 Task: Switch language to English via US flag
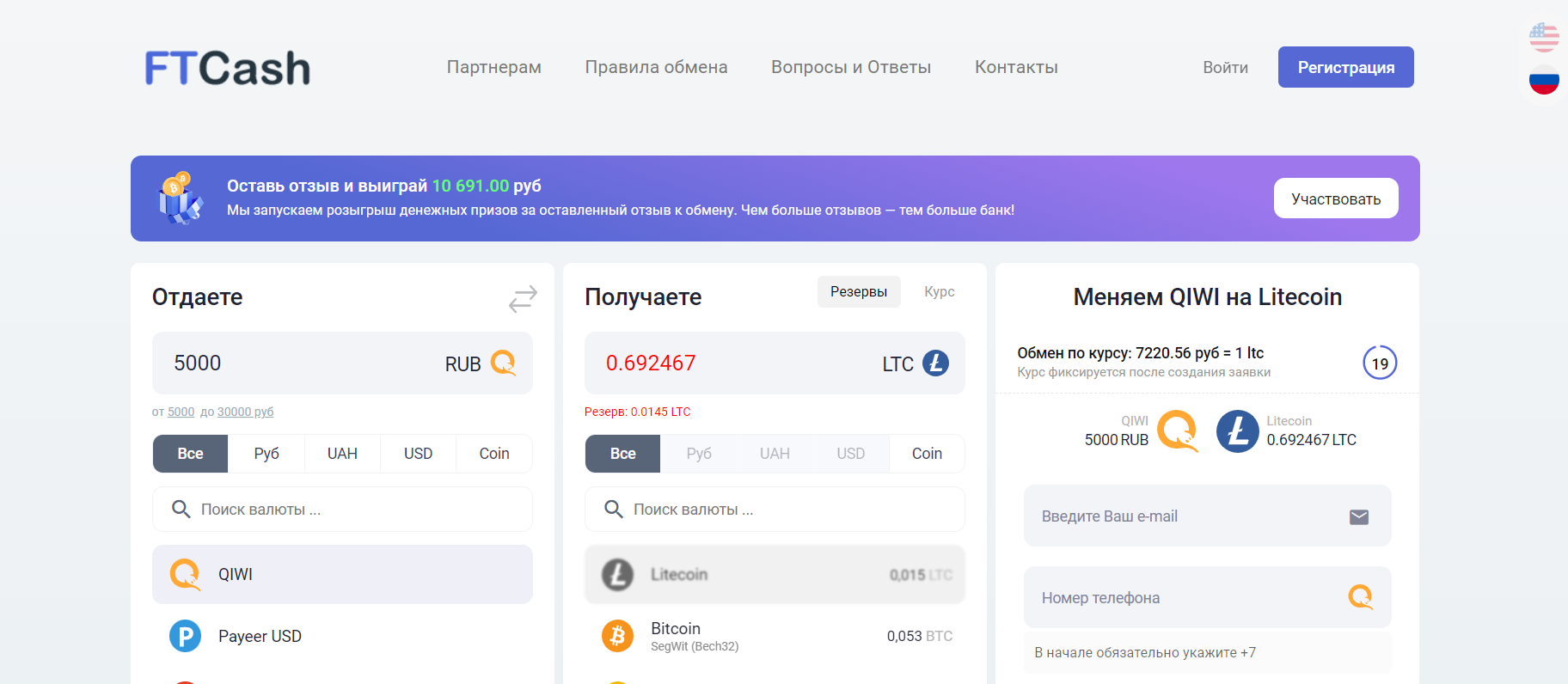coord(1544,37)
